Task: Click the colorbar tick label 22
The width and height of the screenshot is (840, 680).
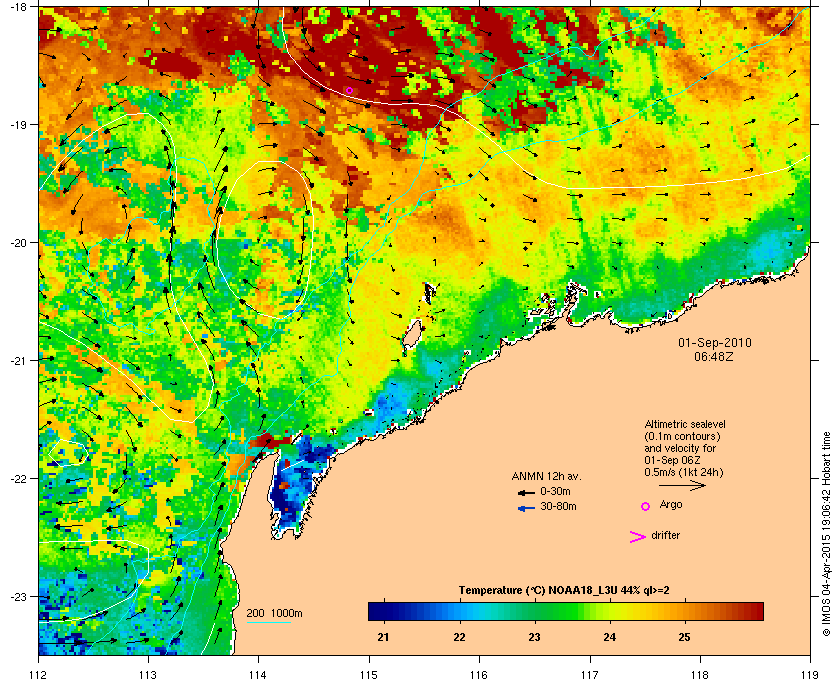Action: [459, 637]
